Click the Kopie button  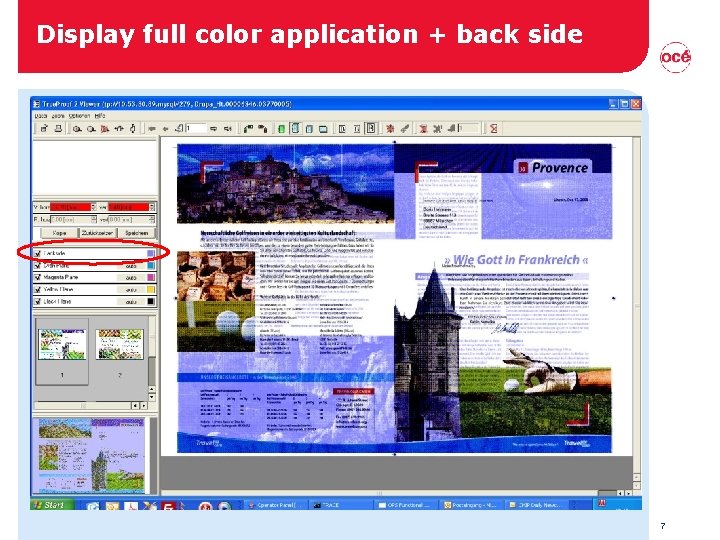(x=59, y=233)
